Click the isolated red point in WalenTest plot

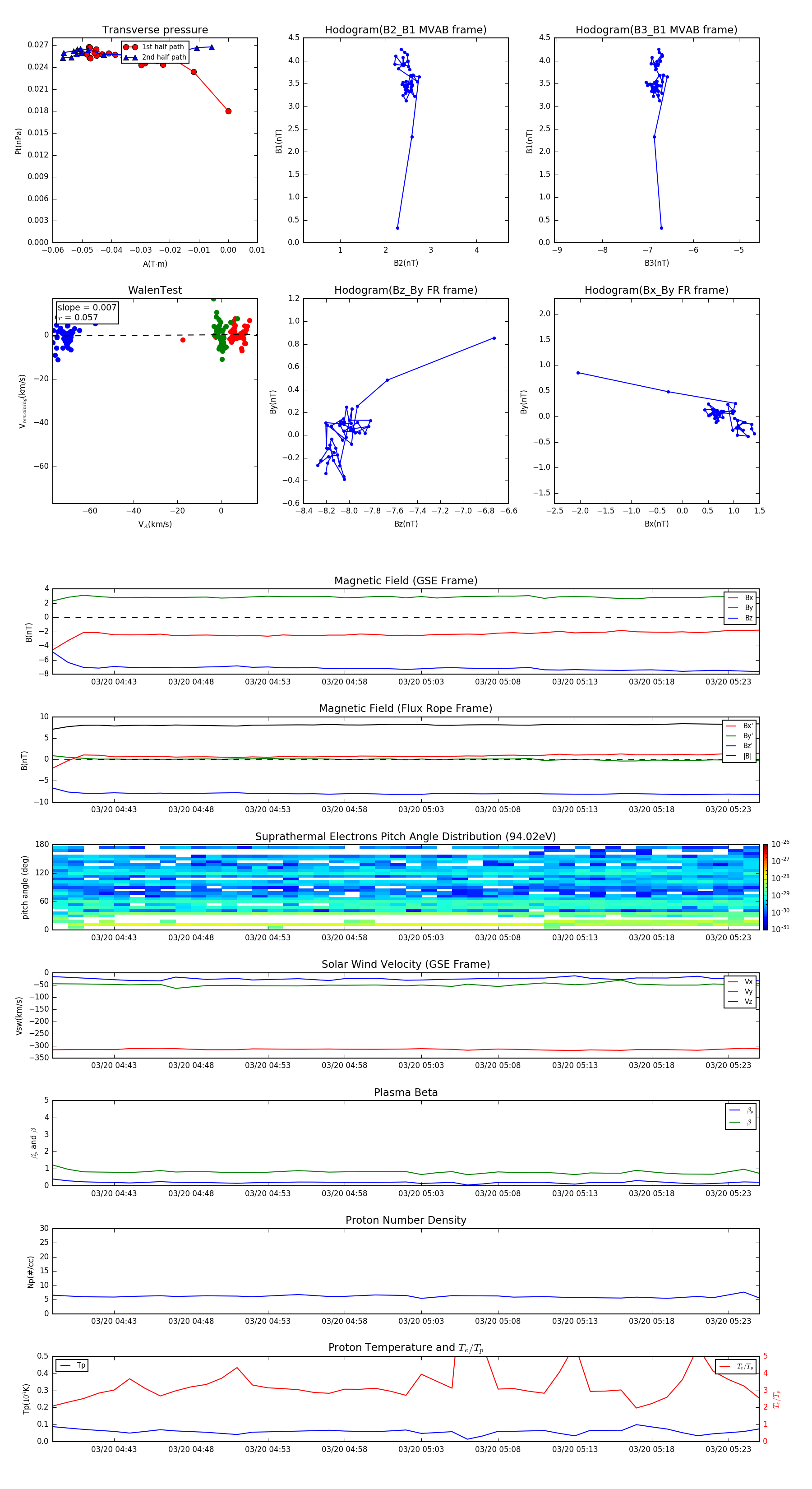coord(183,340)
